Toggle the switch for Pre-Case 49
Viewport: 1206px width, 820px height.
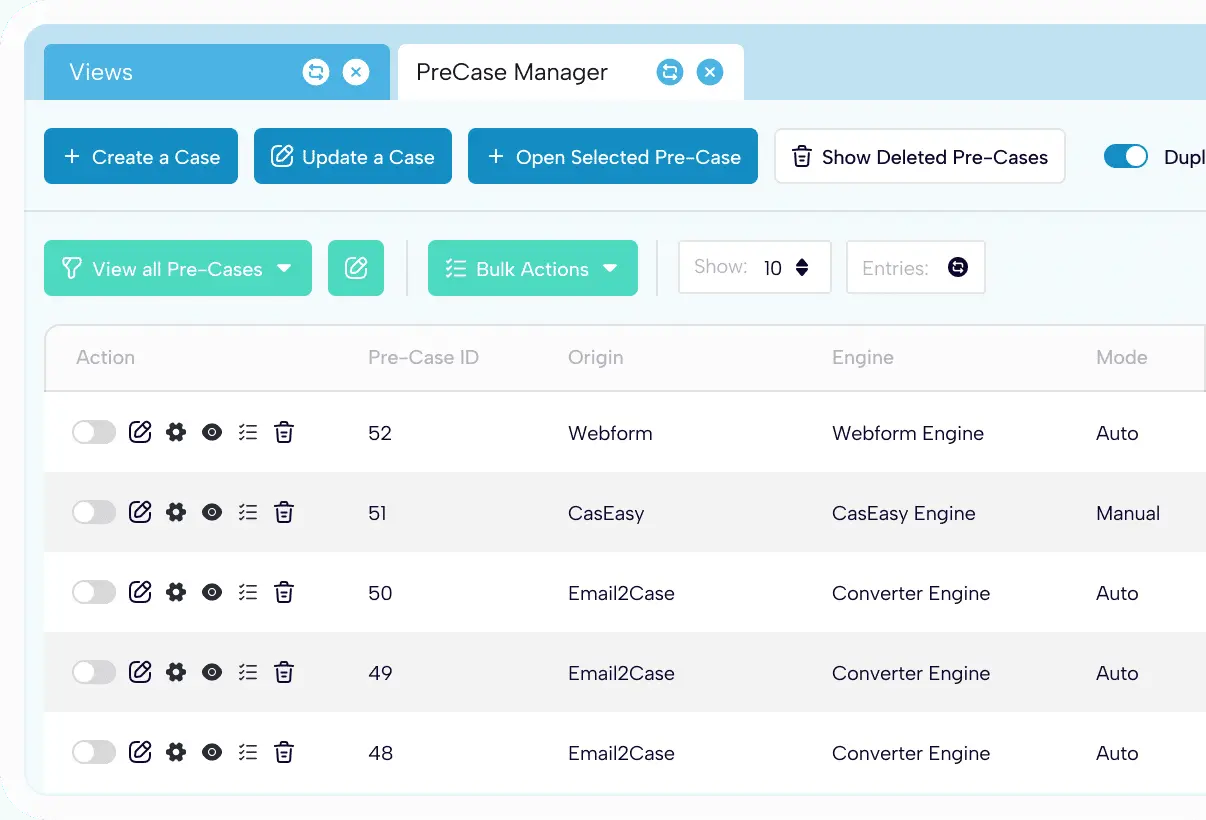click(94, 672)
